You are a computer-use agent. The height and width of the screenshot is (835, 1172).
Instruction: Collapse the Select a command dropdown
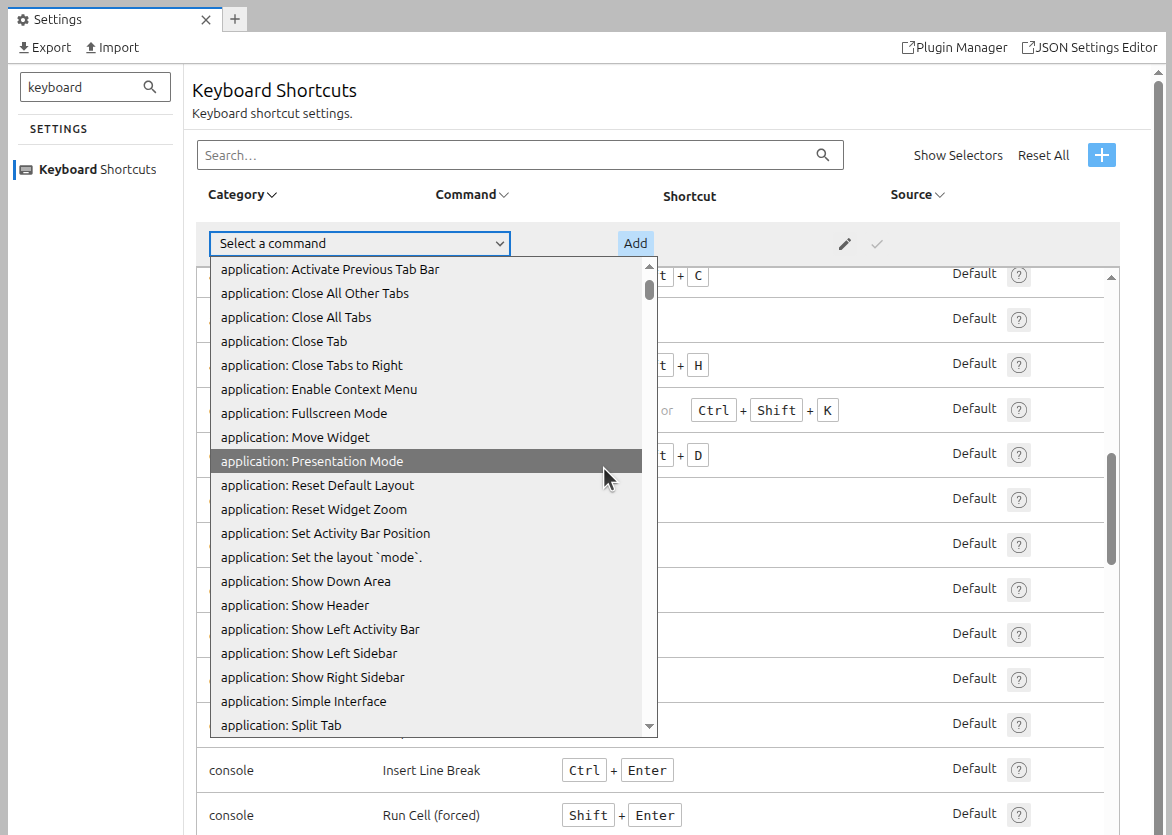click(360, 244)
